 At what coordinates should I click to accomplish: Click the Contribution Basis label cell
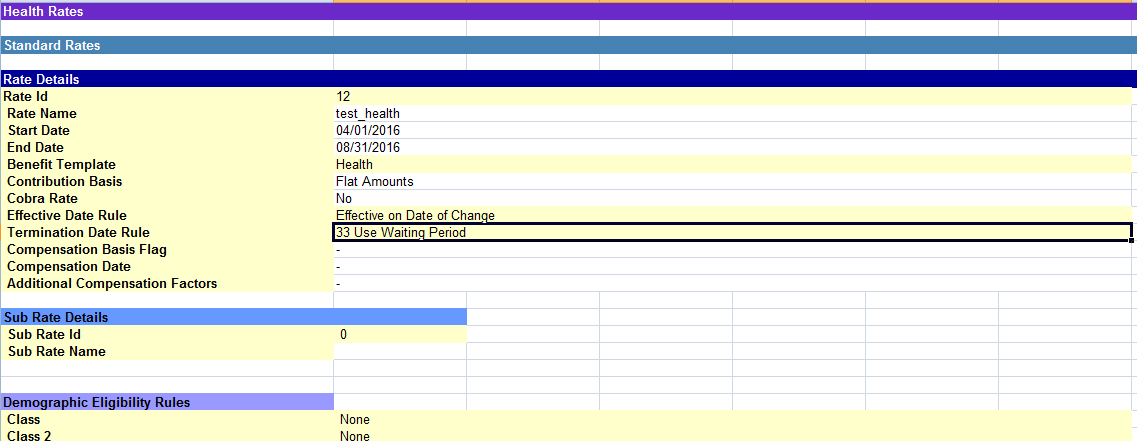(167, 181)
